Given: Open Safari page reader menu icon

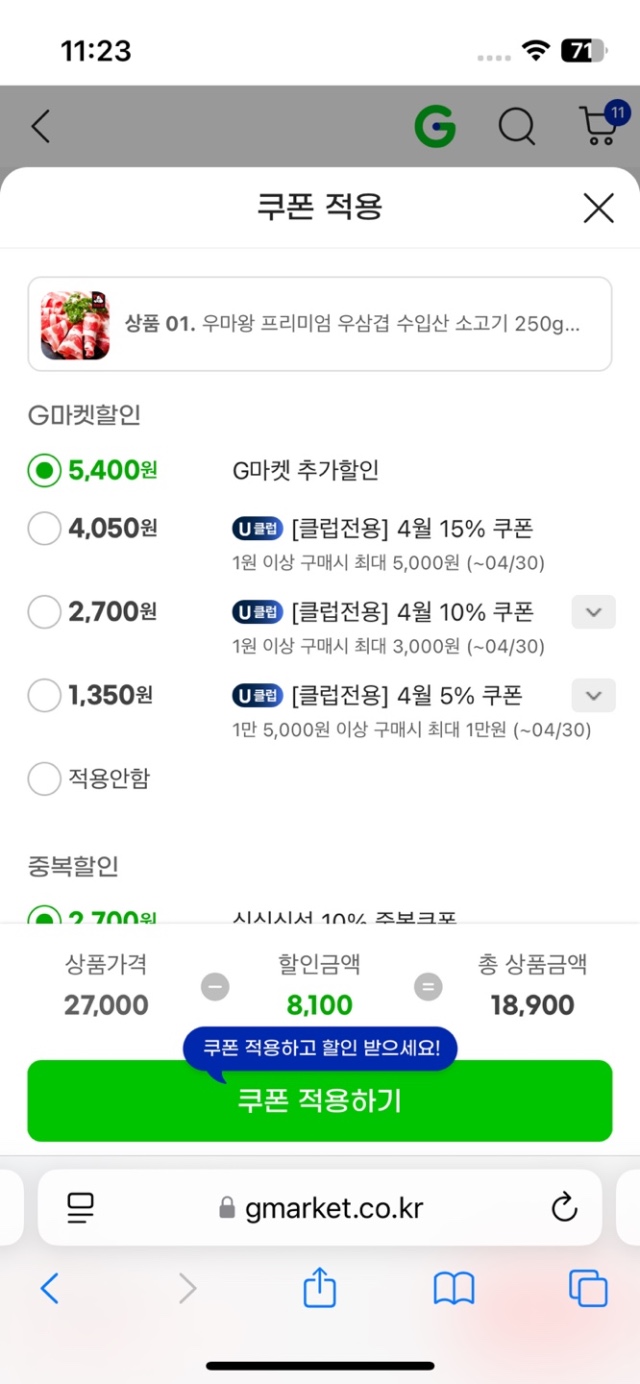Looking at the screenshot, I should [81, 1208].
